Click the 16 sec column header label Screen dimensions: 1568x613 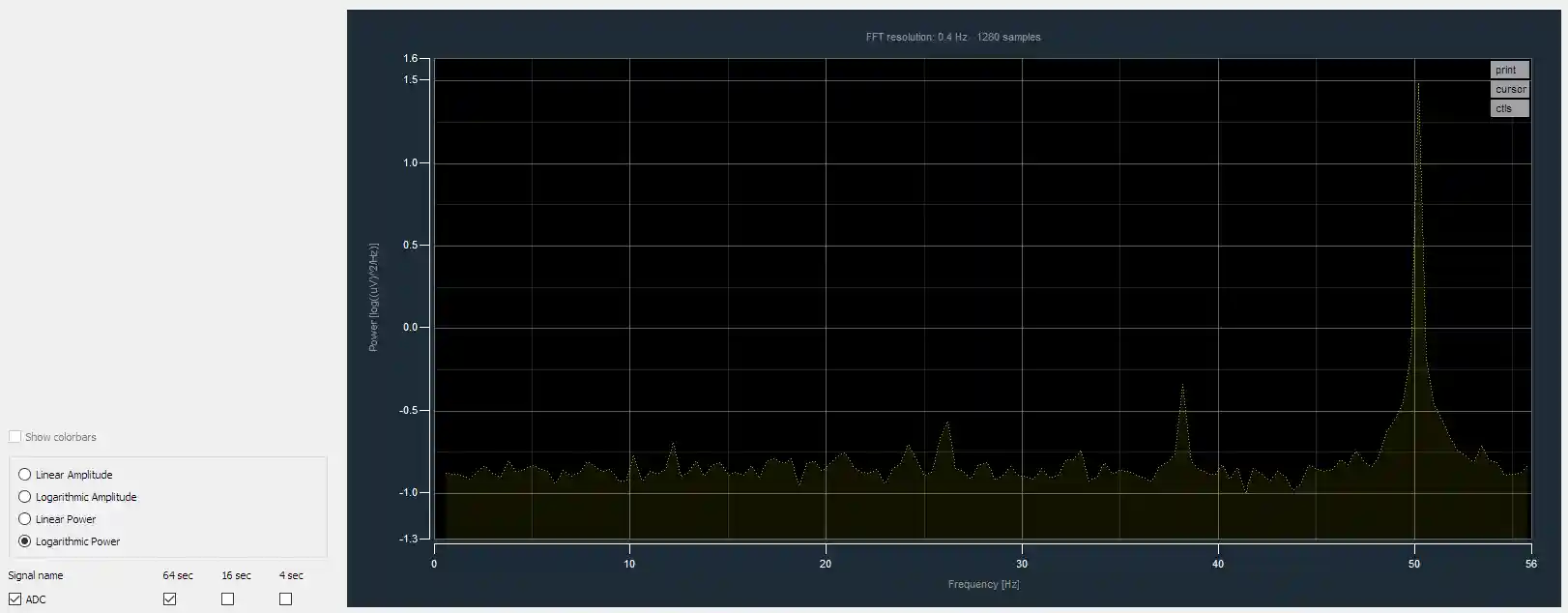236,575
